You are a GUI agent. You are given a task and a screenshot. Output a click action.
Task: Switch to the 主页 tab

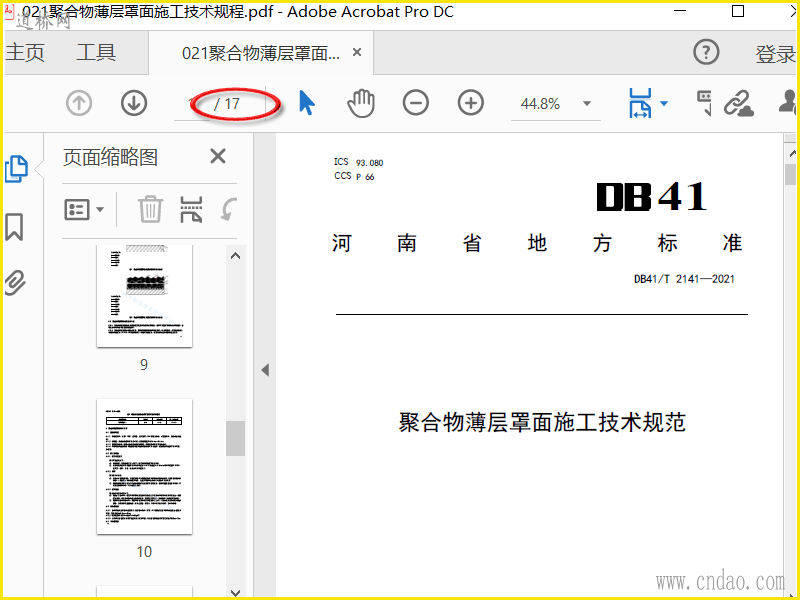coord(25,53)
